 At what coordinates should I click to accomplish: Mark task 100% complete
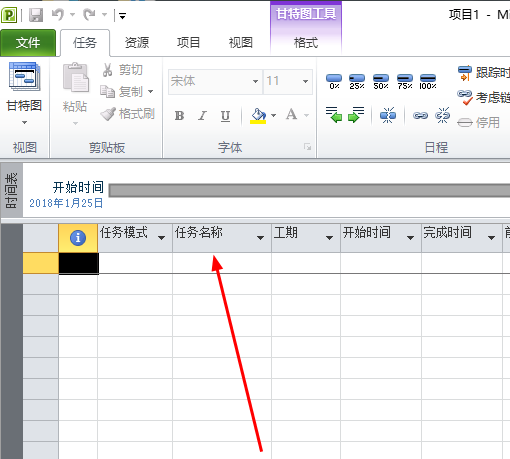click(428, 82)
